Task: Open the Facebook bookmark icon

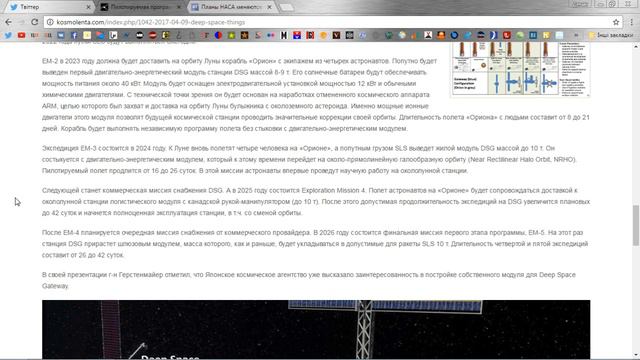Action: coord(74,36)
